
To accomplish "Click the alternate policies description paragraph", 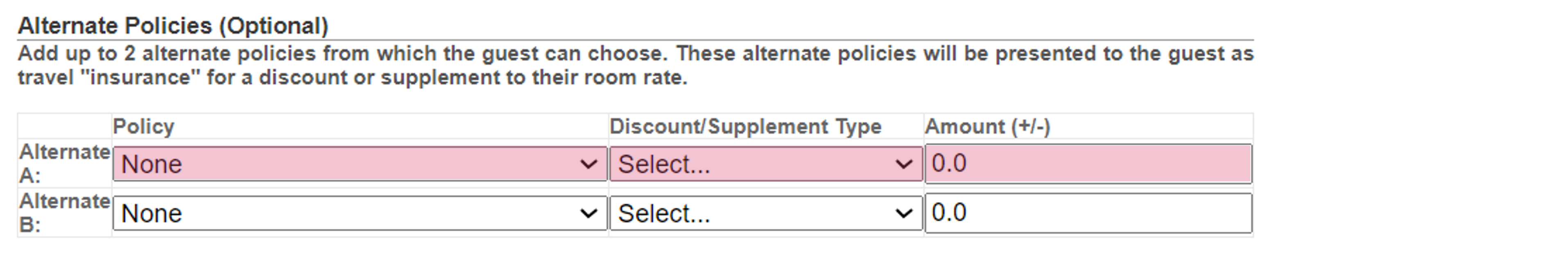I will pyautogui.click(x=636, y=65).
